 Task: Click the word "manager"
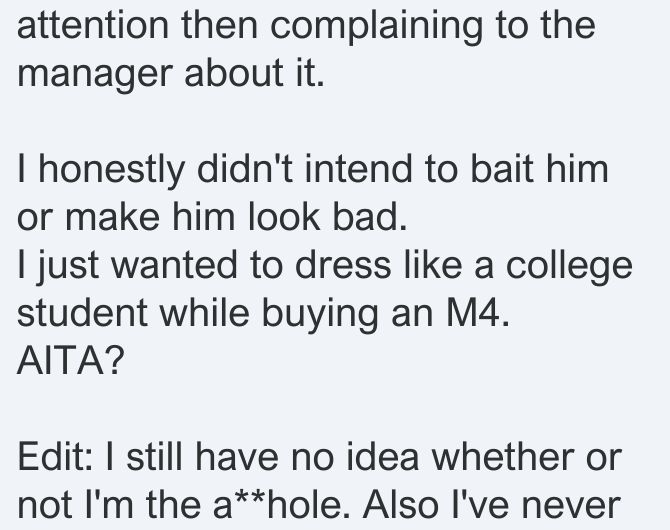pos(95,76)
